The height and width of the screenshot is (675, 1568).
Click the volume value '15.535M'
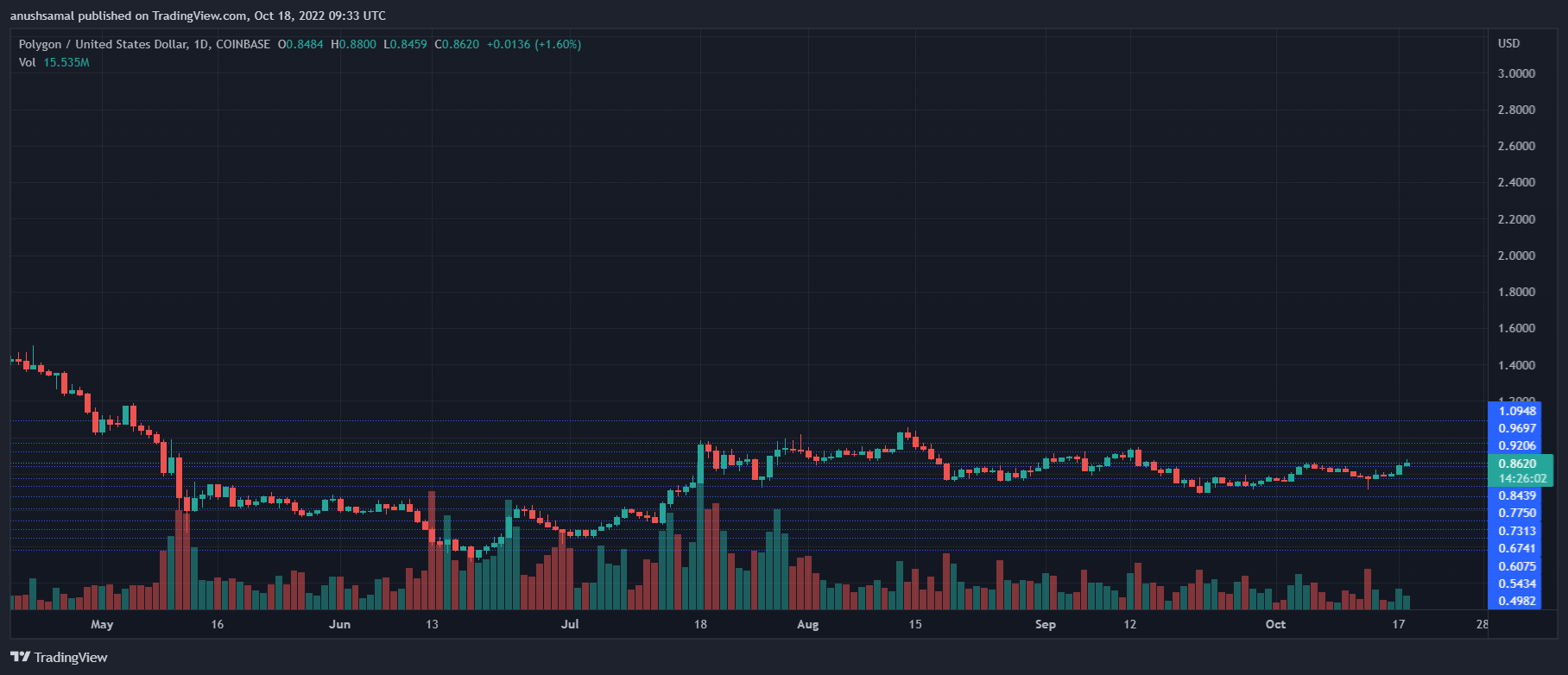point(66,62)
